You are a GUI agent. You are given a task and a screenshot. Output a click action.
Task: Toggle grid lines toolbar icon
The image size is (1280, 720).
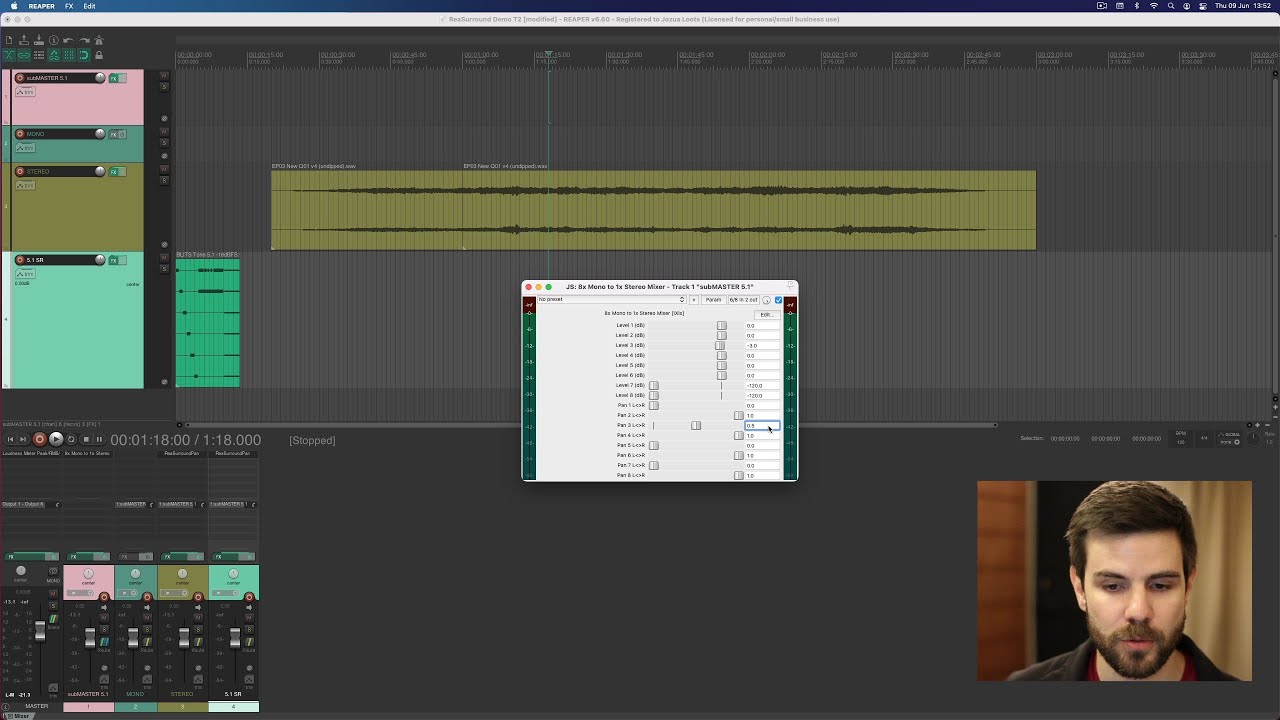tap(69, 55)
